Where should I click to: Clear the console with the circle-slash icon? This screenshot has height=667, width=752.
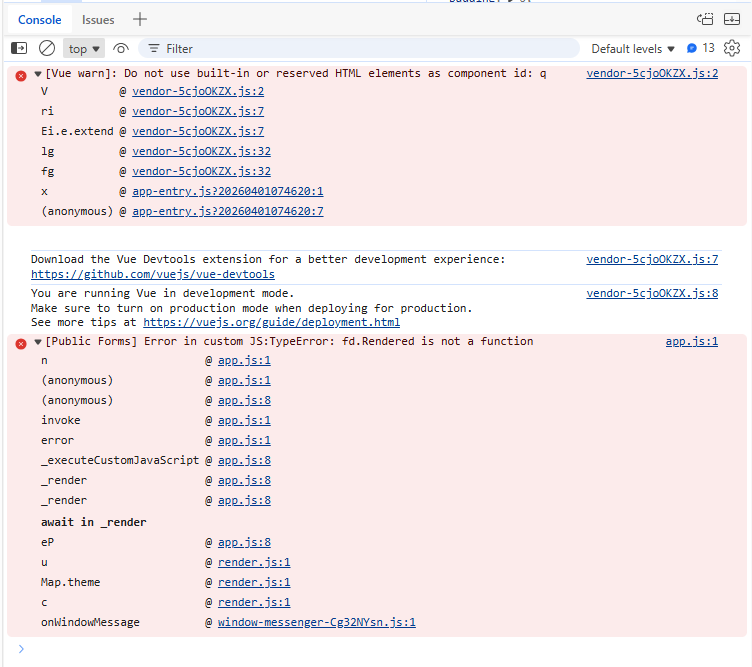(x=47, y=48)
